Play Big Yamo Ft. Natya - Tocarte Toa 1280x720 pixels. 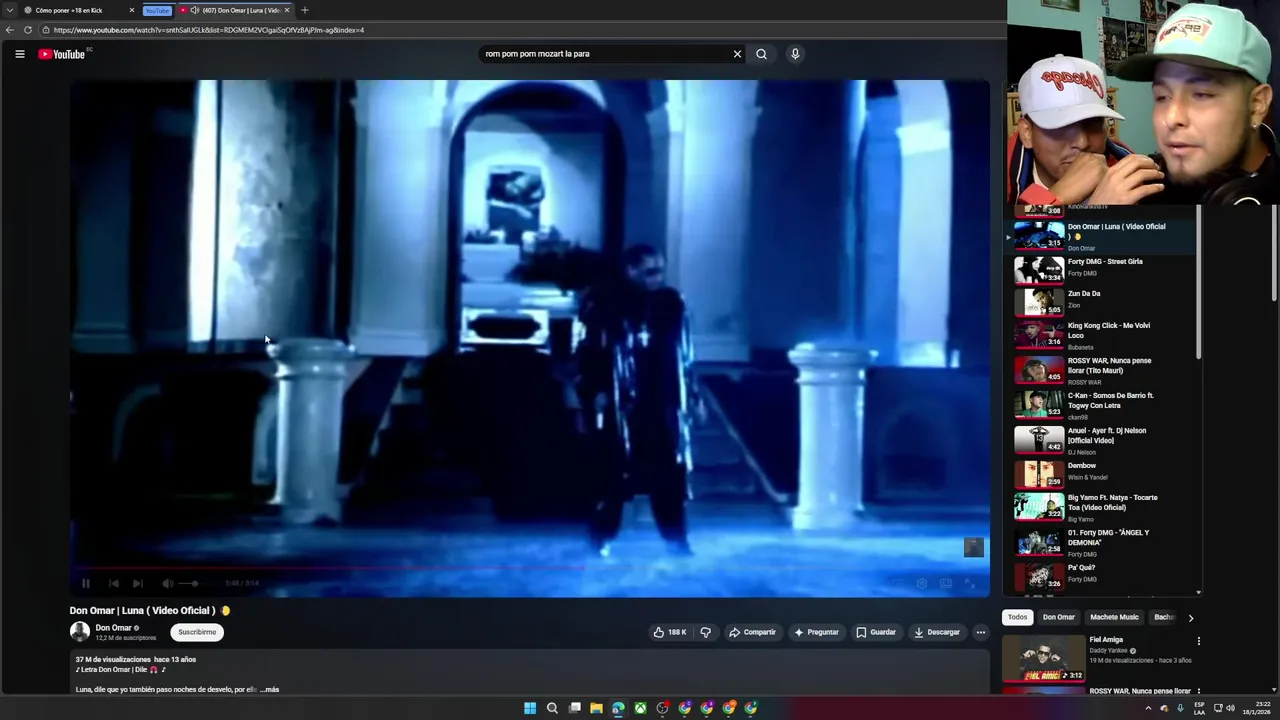1100,507
